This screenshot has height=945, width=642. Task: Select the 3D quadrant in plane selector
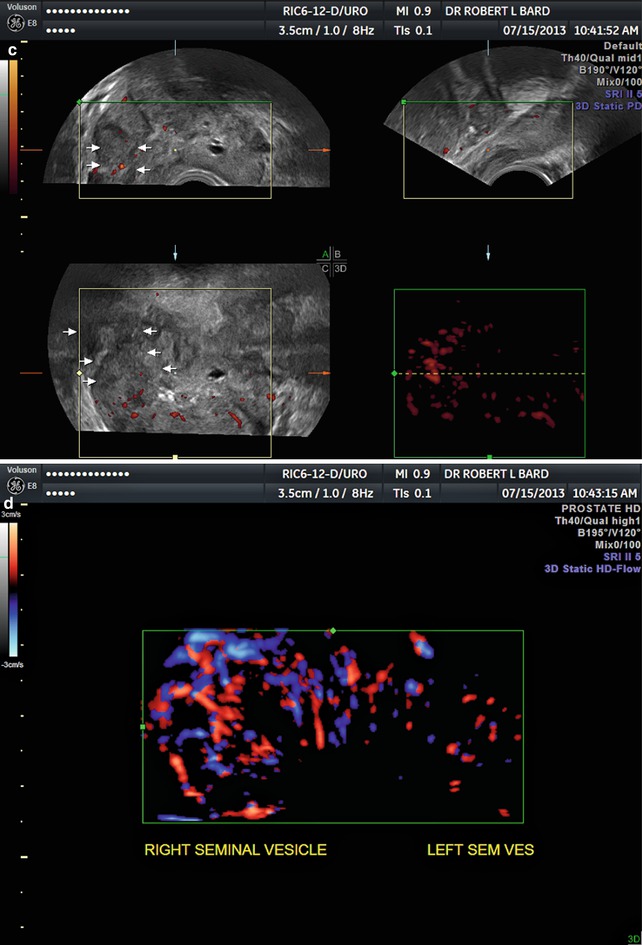click(x=339, y=268)
